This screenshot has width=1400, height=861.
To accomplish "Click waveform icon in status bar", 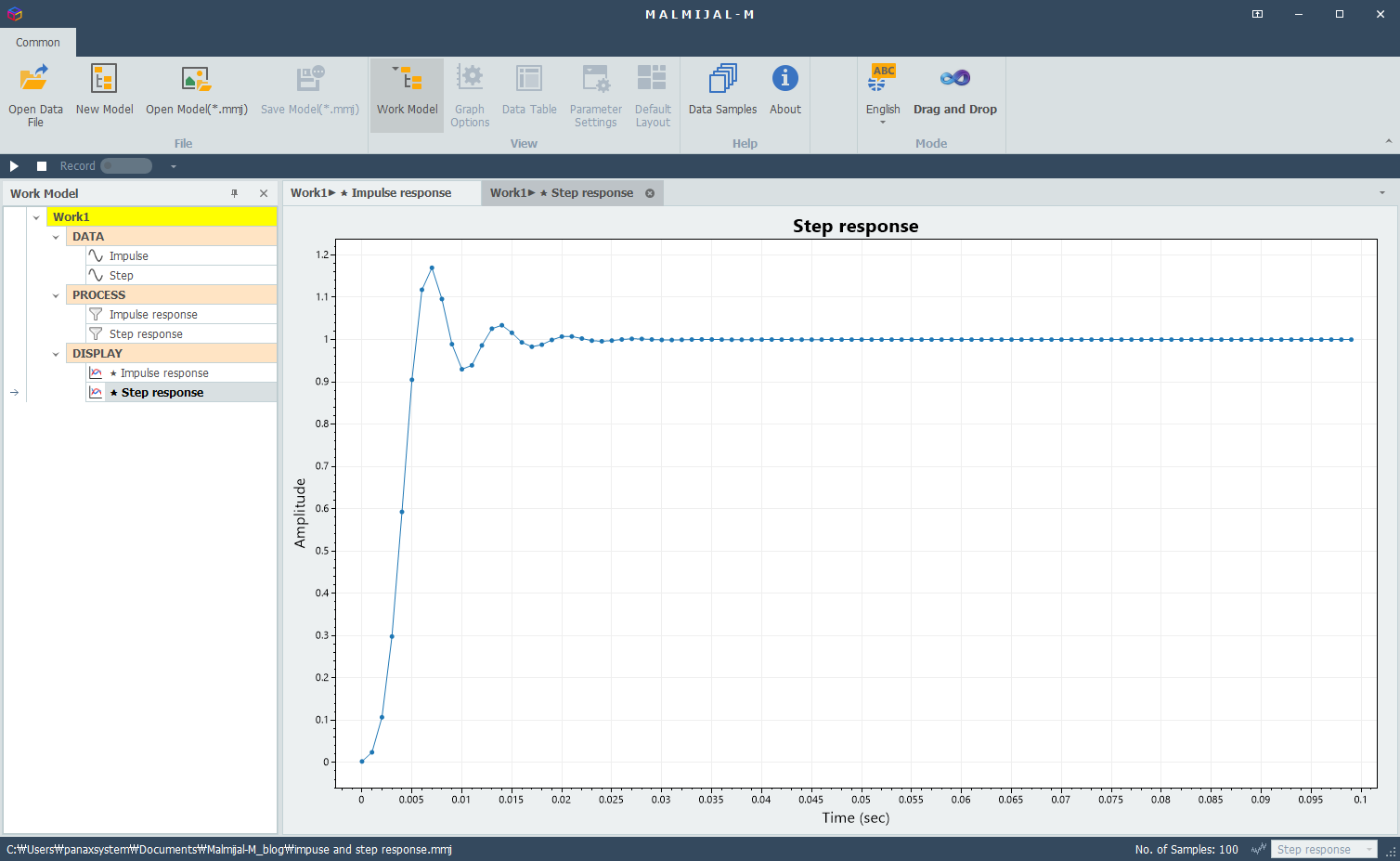I will pos(1259,849).
